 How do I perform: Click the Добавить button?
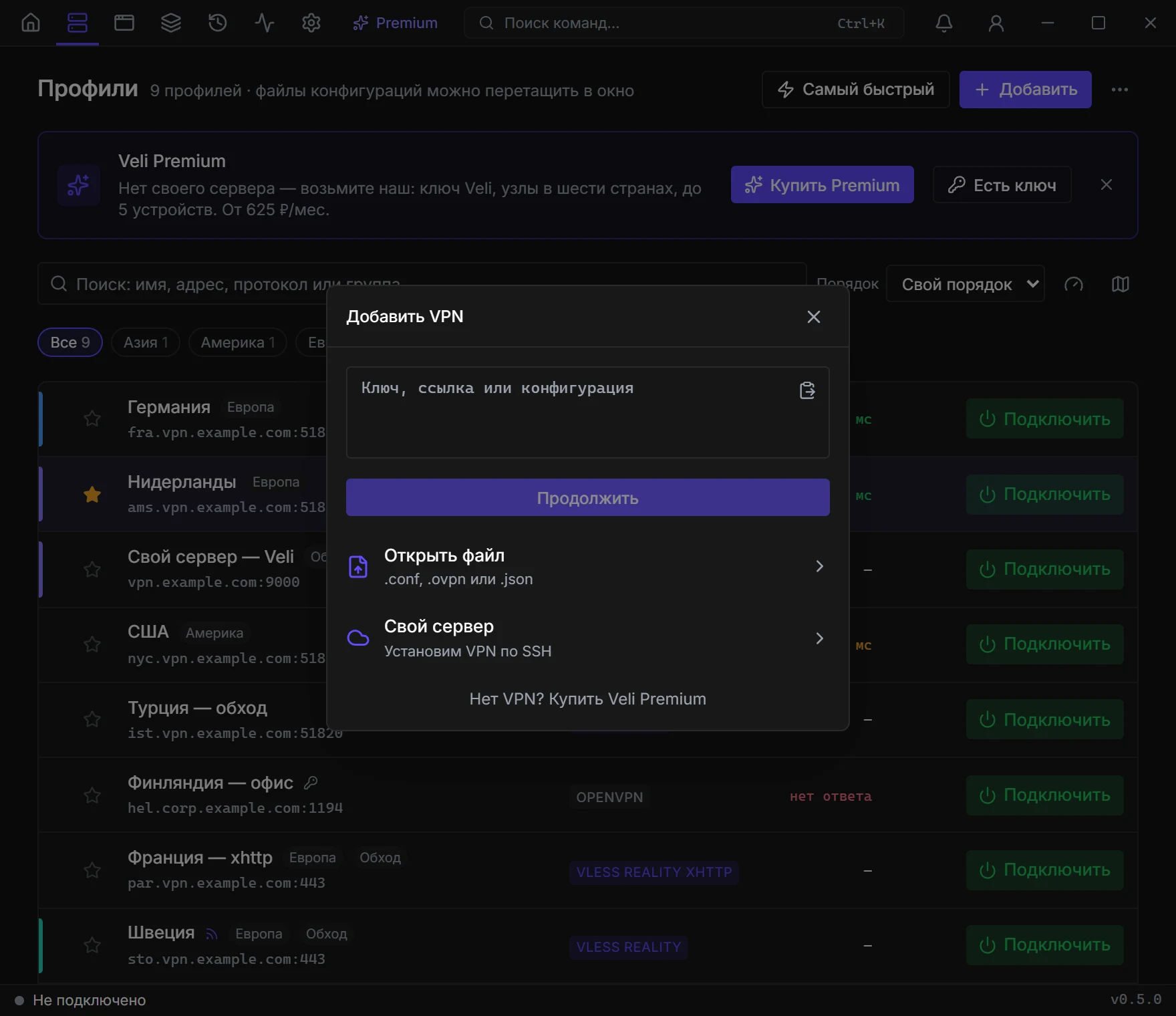coord(1026,90)
